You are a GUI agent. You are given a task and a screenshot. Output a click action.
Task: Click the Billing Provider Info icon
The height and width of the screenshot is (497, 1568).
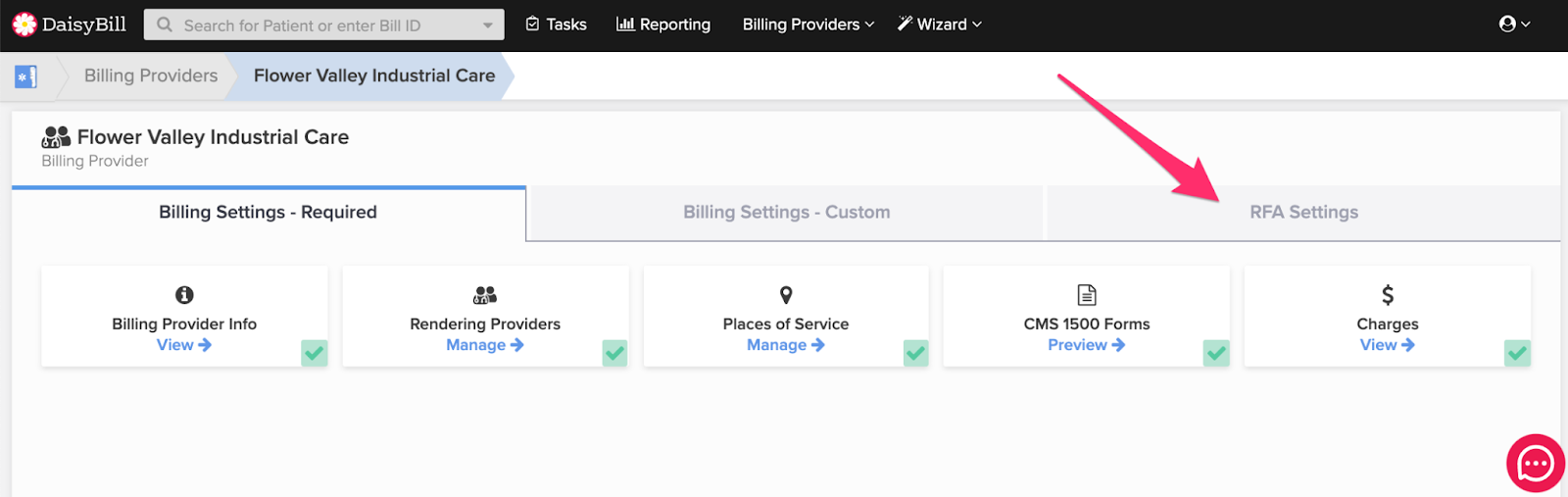184,295
